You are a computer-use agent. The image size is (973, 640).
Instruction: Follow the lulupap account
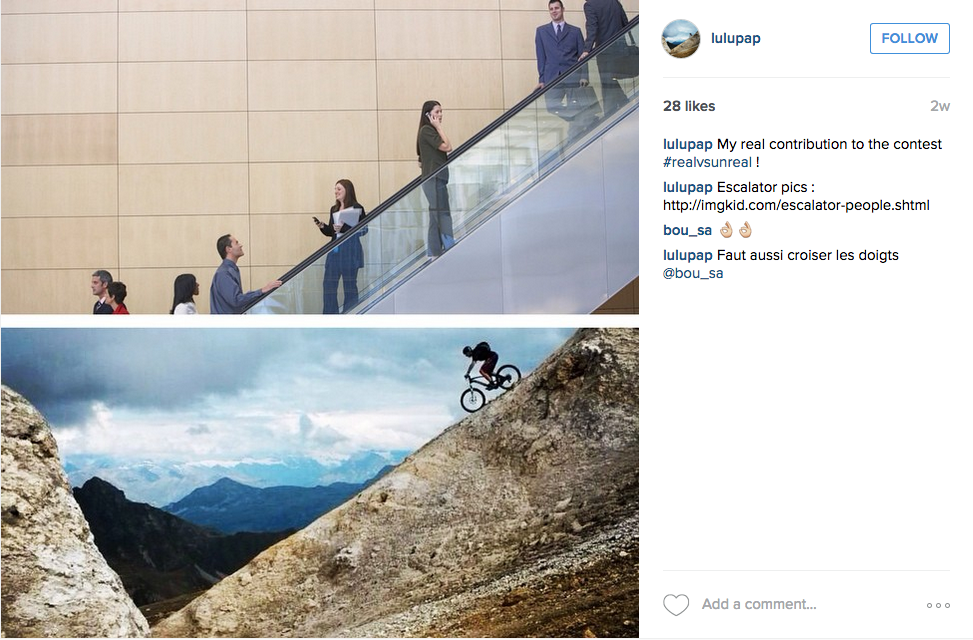pos(909,38)
